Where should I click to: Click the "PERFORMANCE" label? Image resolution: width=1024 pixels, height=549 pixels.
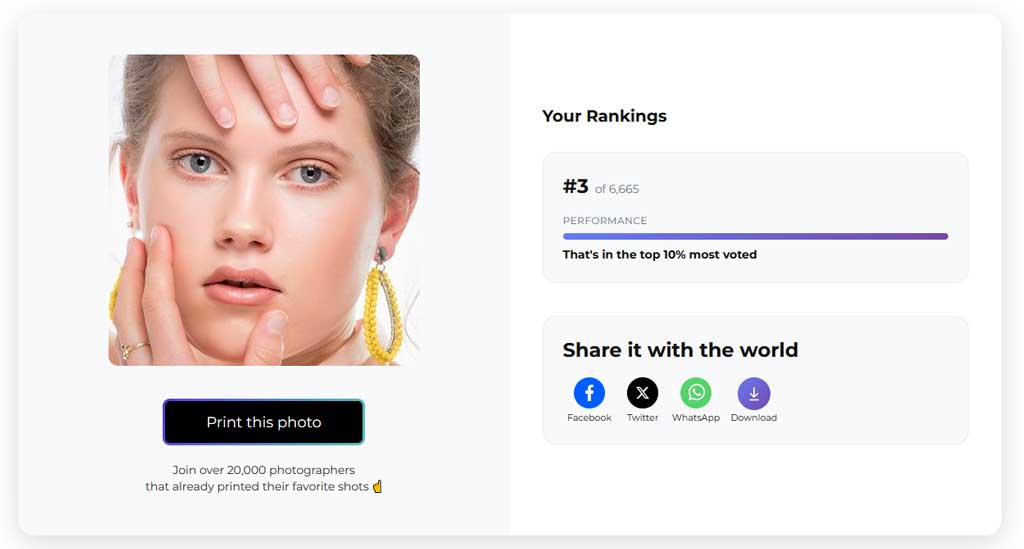click(x=604, y=221)
